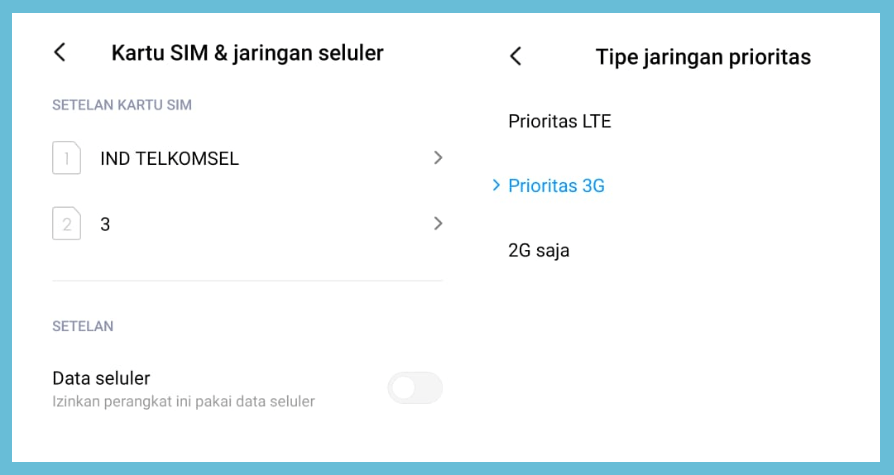Tap Izinkan perangkat ini pakai data seluler text
The height and width of the screenshot is (475, 894).
(183, 401)
